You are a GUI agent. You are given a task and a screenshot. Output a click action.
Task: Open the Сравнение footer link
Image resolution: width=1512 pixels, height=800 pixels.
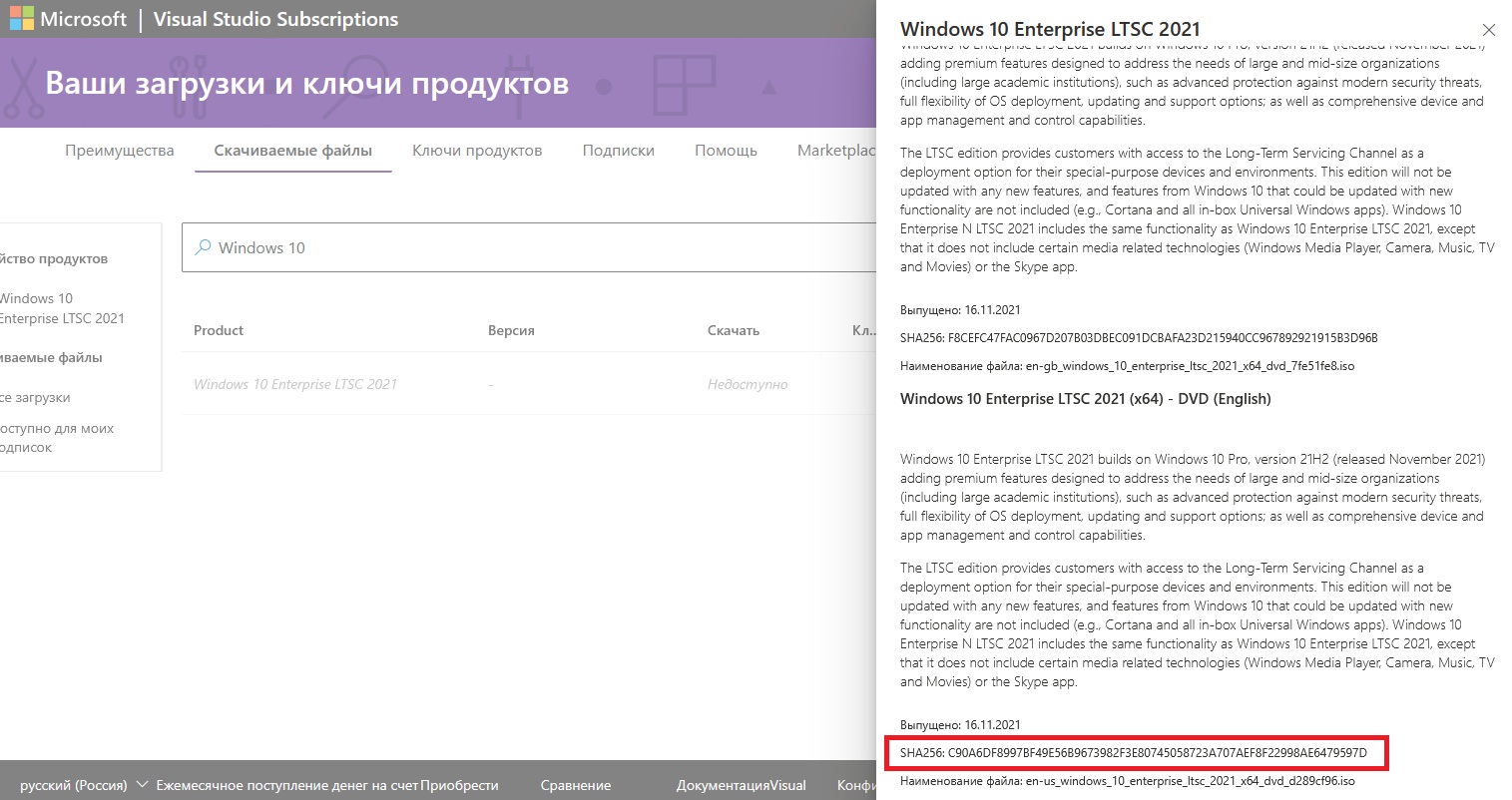(x=575, y=785)
